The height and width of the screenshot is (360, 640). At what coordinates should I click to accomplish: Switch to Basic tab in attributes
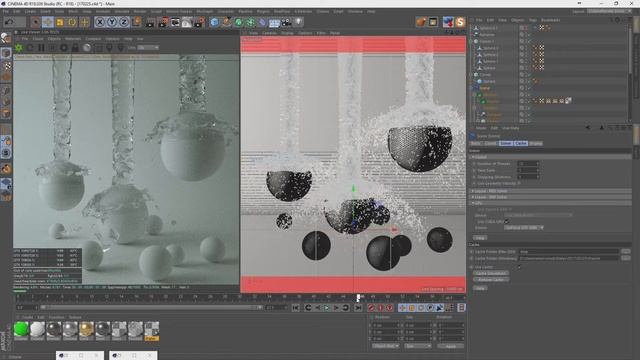click(x=476, y=143)
